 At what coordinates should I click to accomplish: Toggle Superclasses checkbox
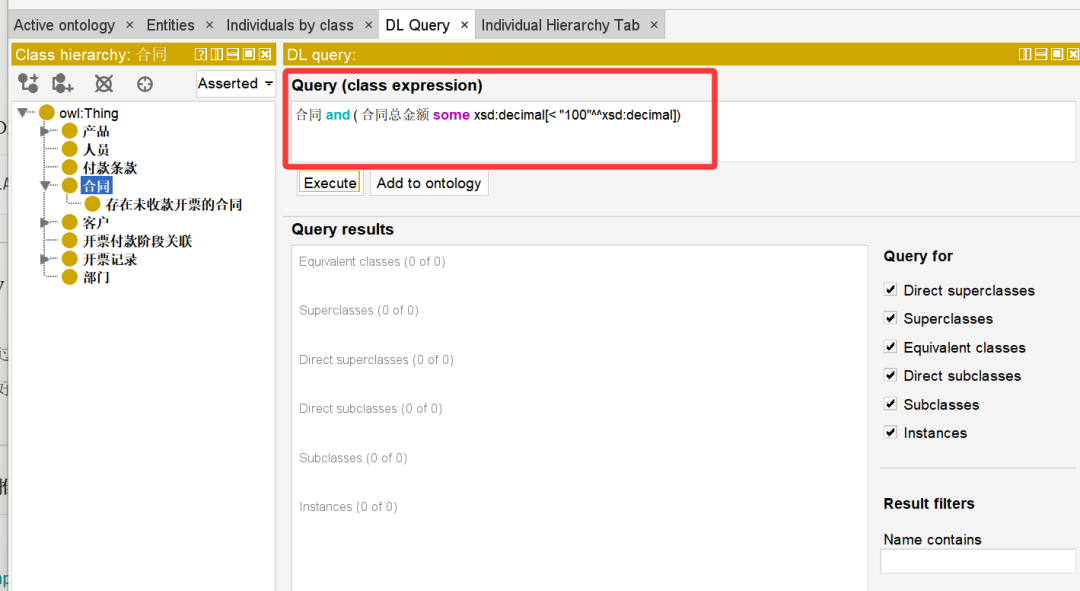click(891, 318)
